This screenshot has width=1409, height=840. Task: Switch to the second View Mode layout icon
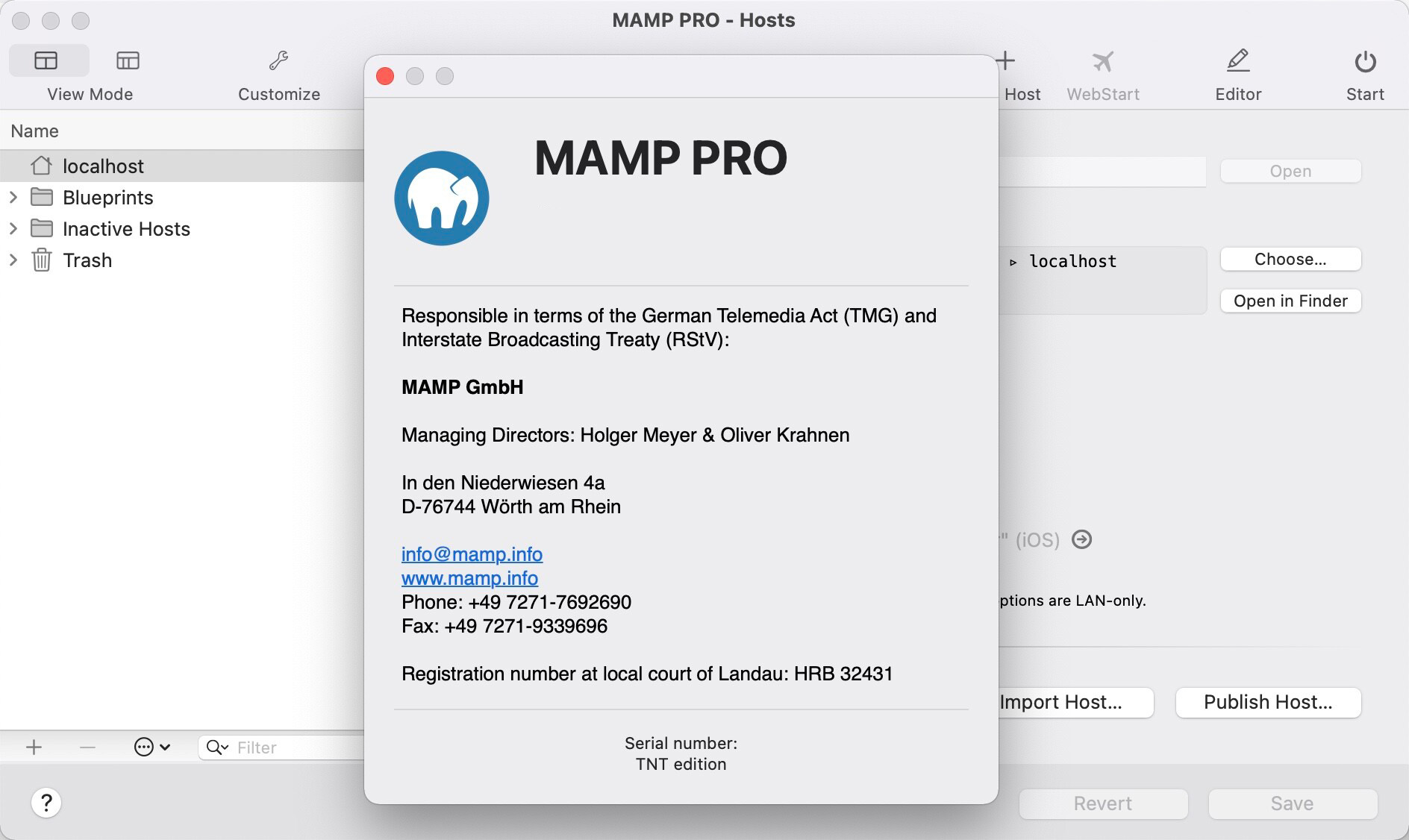[128, 60]
